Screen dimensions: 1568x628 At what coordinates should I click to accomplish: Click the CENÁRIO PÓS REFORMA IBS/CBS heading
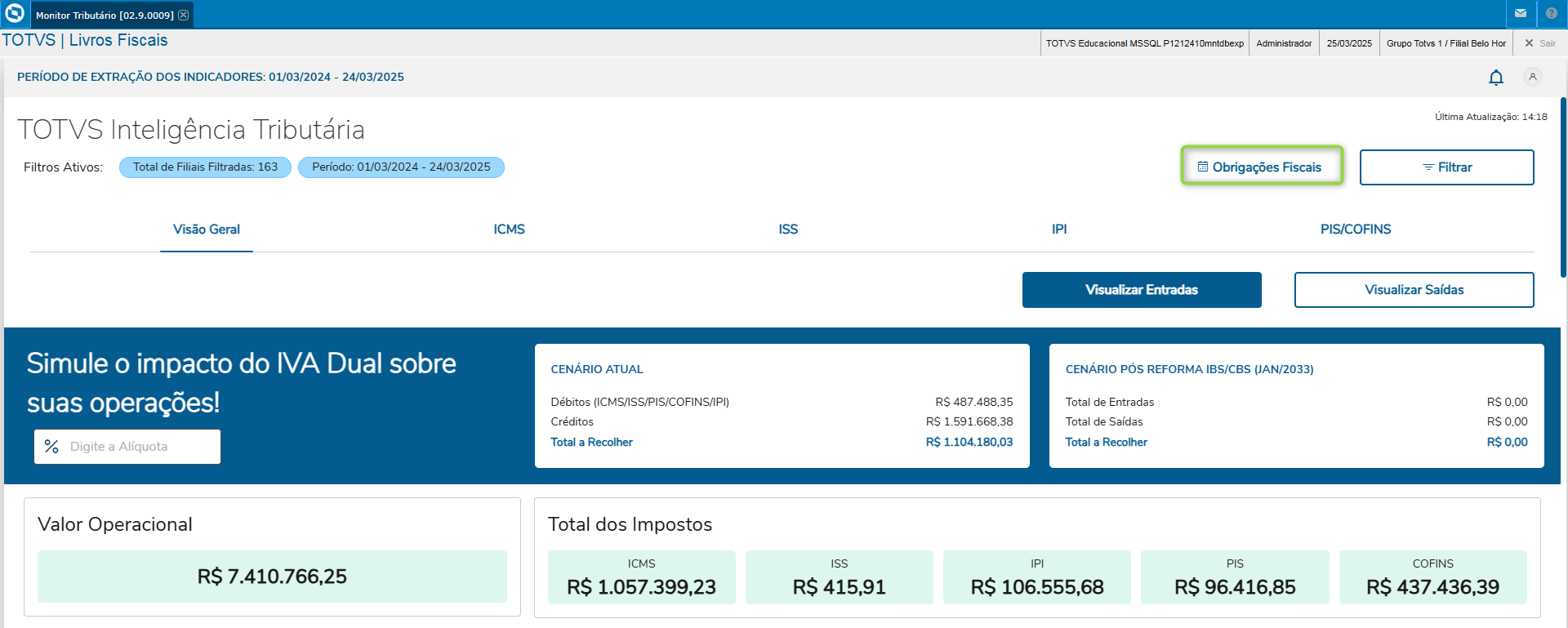point(1189,369)
